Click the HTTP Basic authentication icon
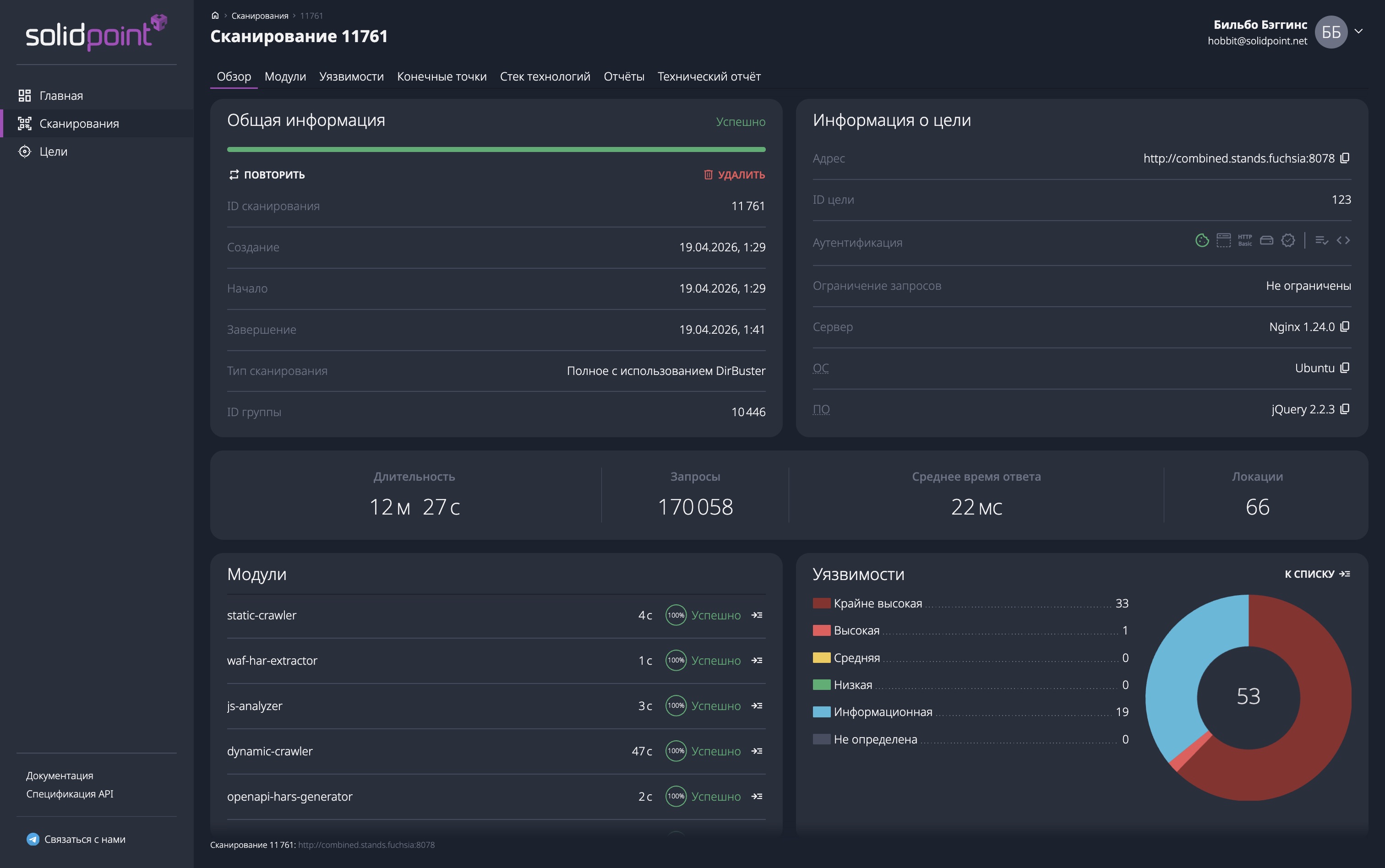Image resolution: width=1385 pixels, height=868 pixels. point(1245,240)
